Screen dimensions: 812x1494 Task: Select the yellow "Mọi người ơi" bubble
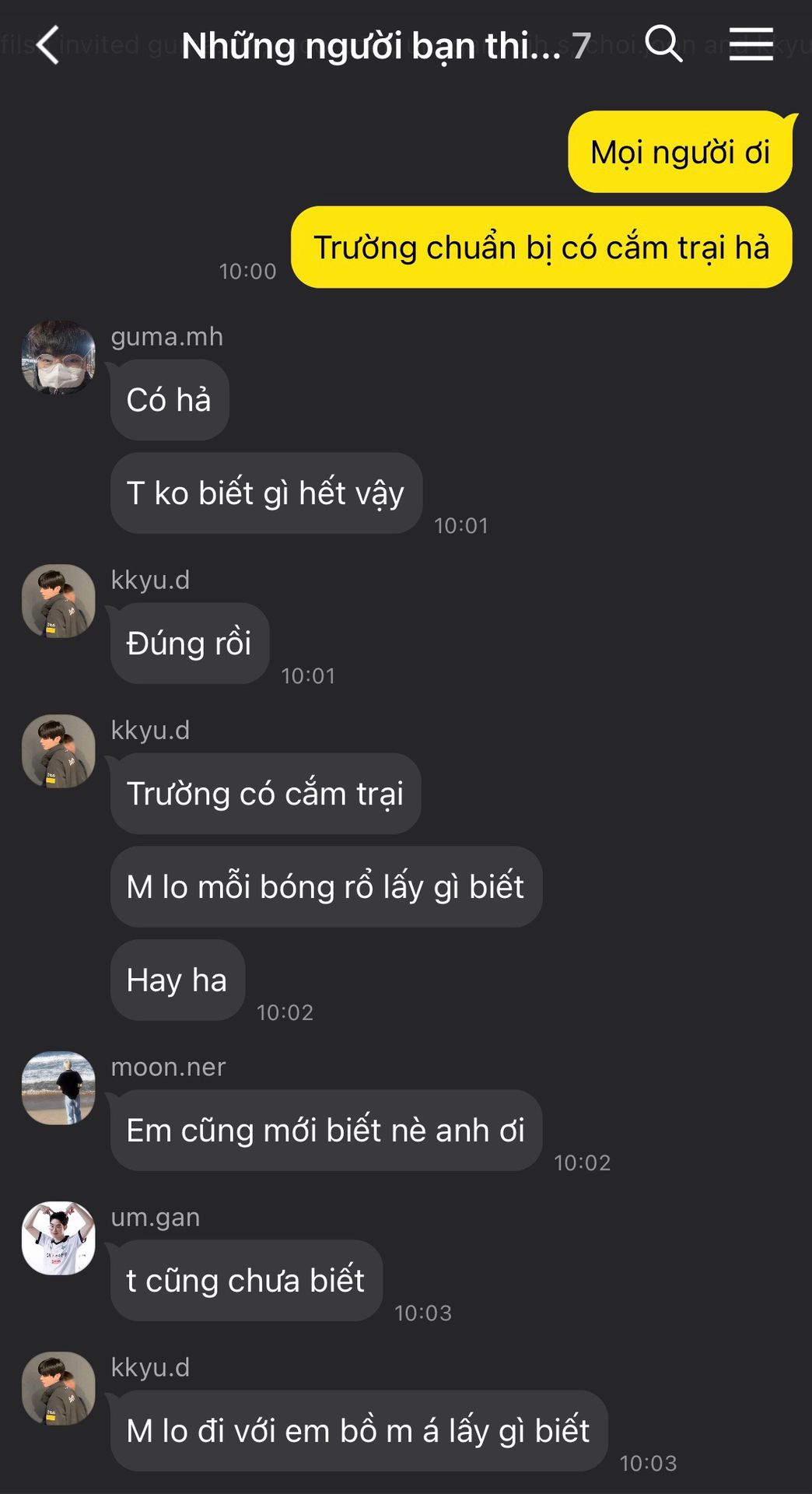click(681, 152)
